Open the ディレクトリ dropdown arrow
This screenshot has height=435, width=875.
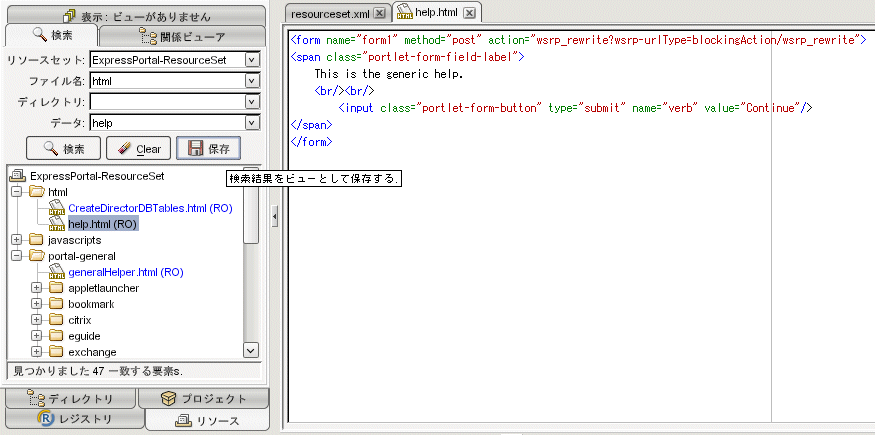coord(252,102)
